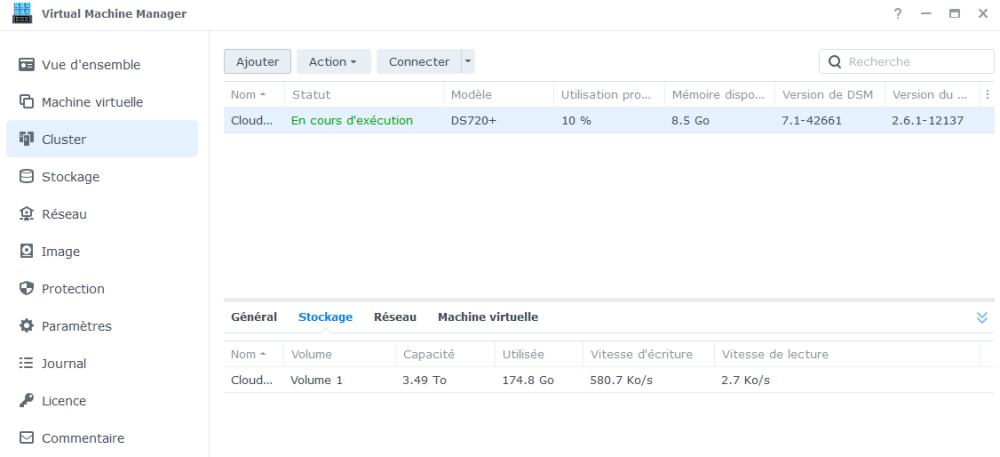Collapse details panel with double chevron
Screen dimensions: 1000x457
[982, 317]
